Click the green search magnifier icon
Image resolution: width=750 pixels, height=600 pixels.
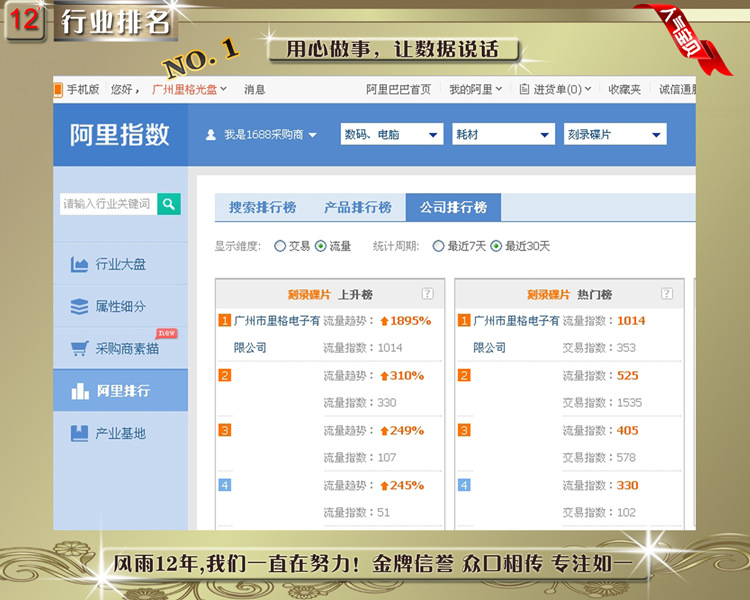[169, 204]
